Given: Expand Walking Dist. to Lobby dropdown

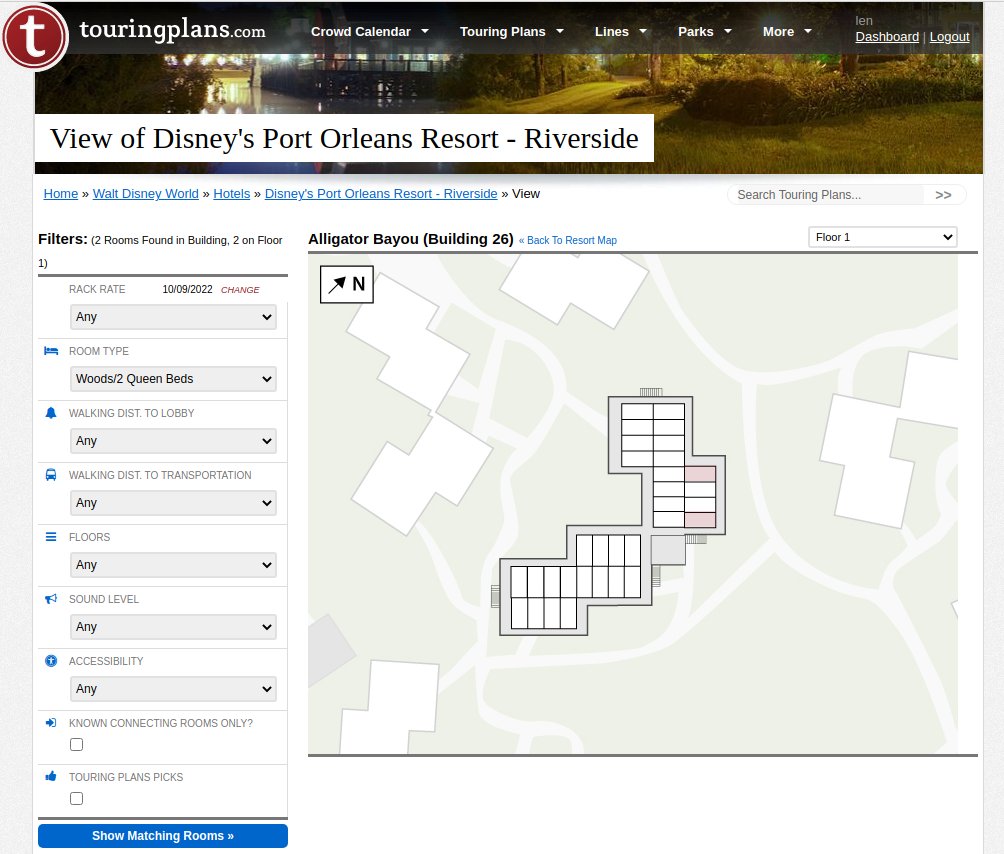Looking at the screenshot, I should (x=173, y=441).
